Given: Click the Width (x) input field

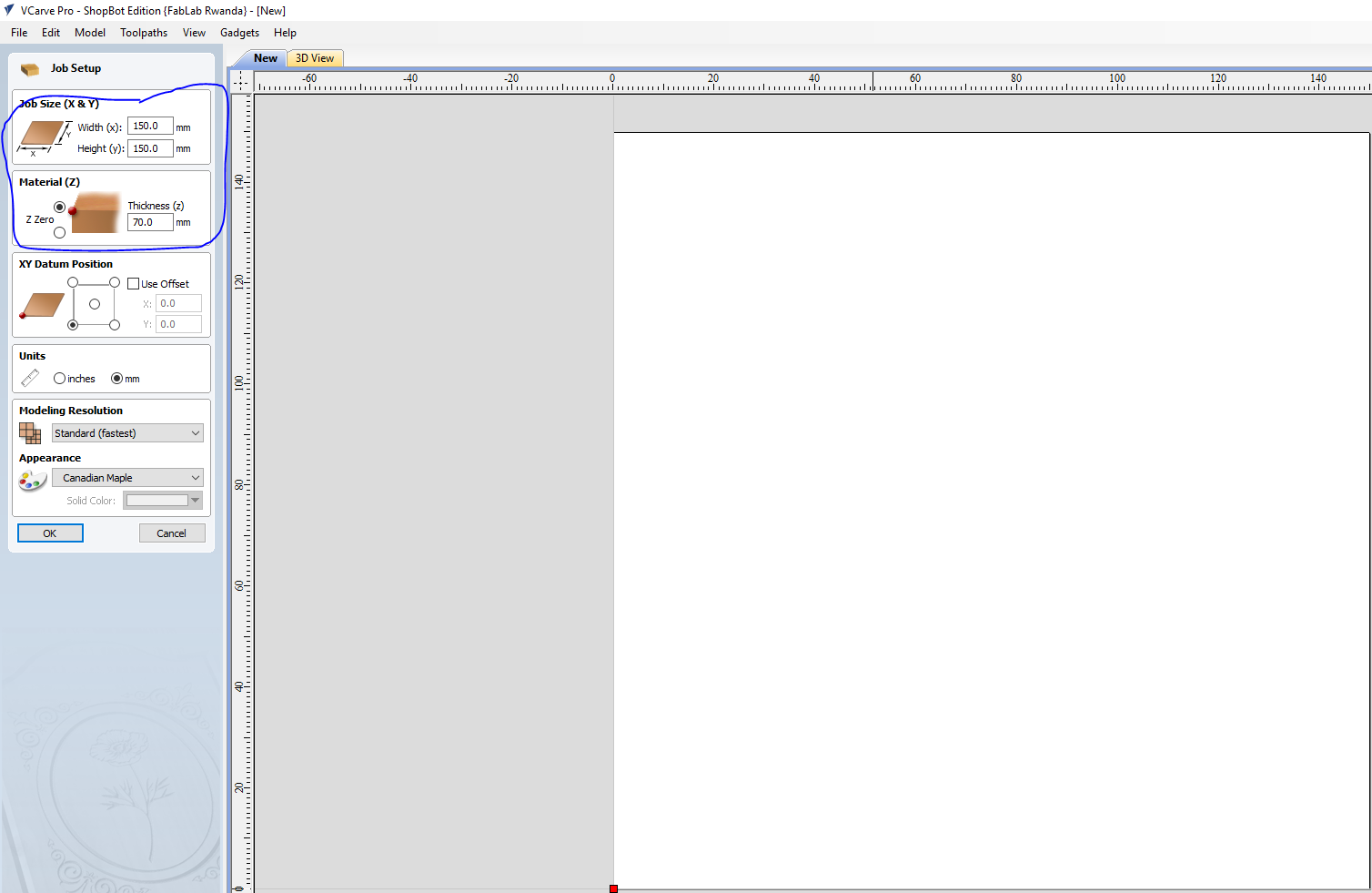Looking at the screenshot, I should (x=150, y=127).
